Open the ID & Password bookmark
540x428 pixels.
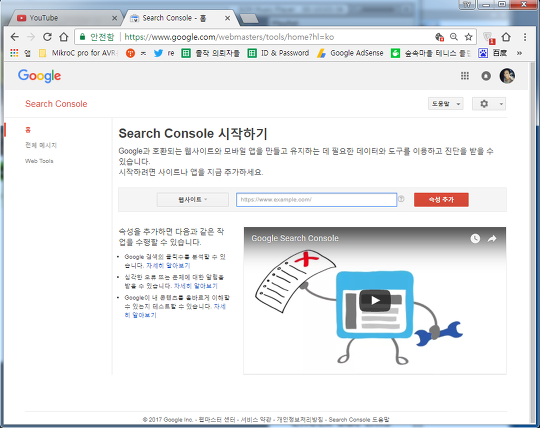[x=279, y=53]
